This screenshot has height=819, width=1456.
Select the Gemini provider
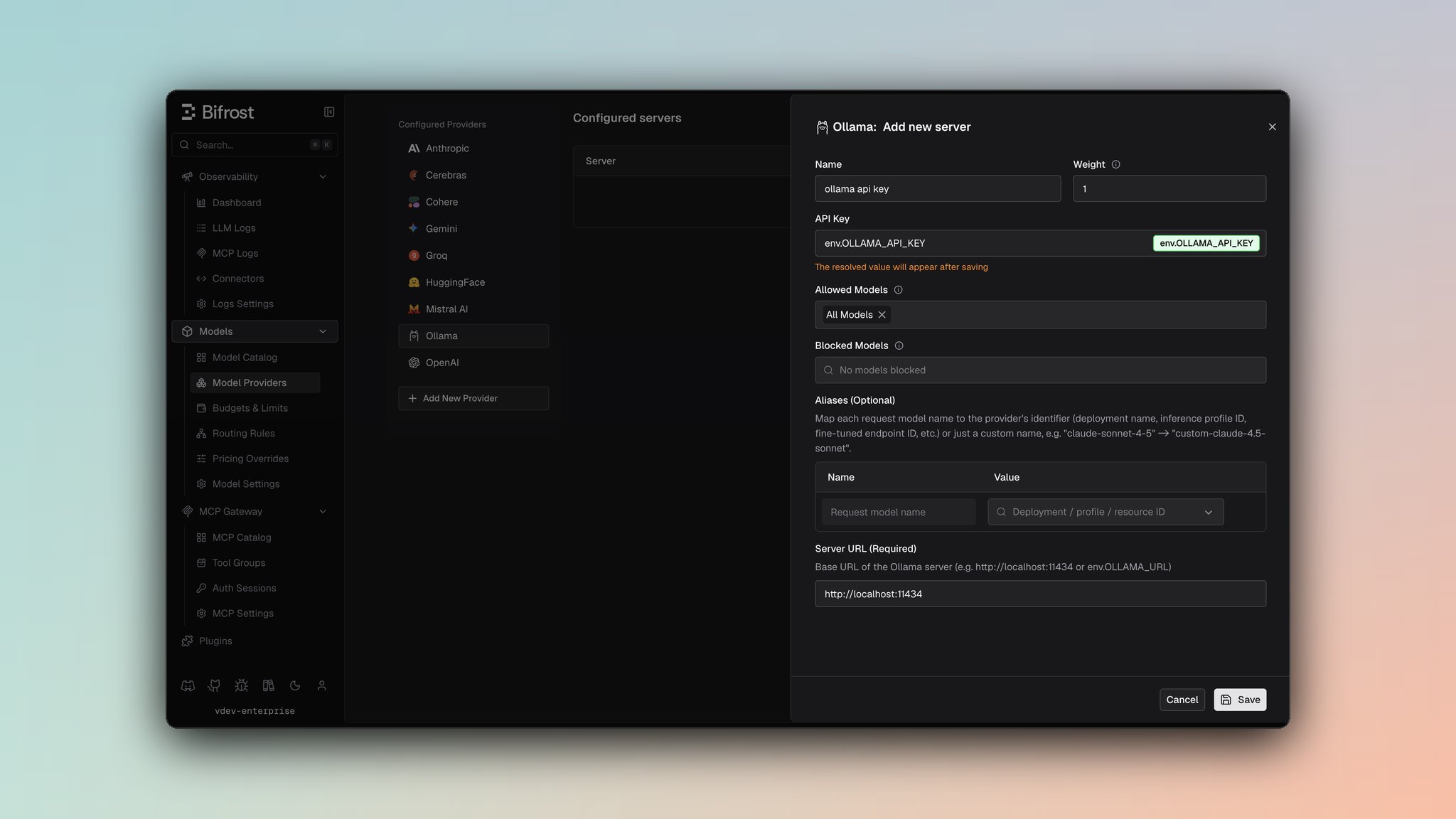[x=473, y=228]
